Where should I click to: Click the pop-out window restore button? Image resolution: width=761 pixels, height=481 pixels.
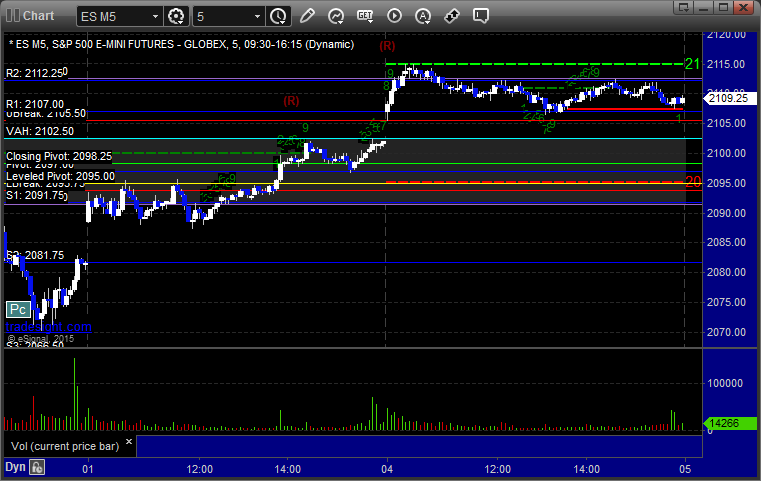(x=684, y=7)
